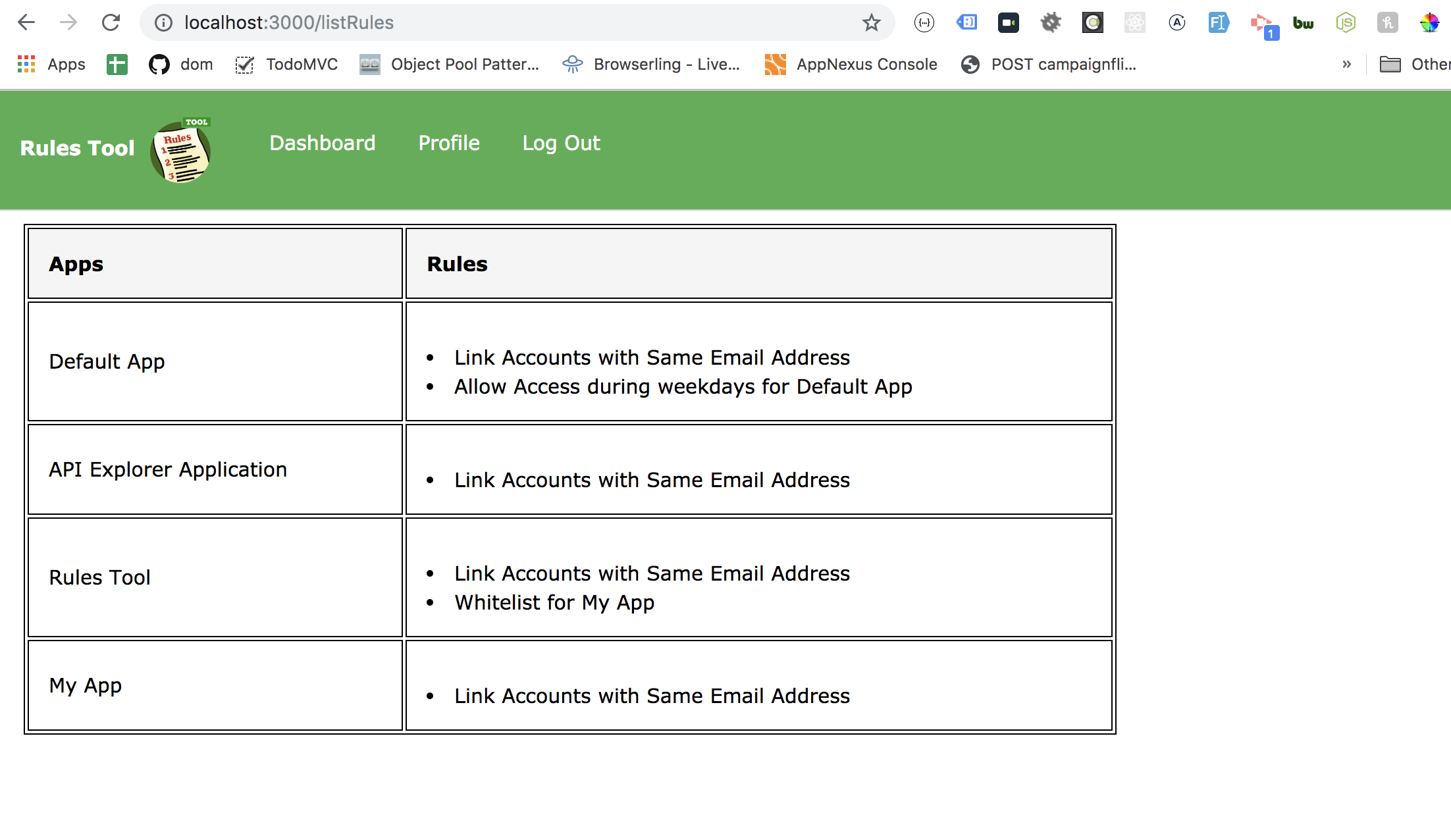1451x840 pixels.
Task: Open the Apps bookmarks shortcut
Action: [51, 64]
